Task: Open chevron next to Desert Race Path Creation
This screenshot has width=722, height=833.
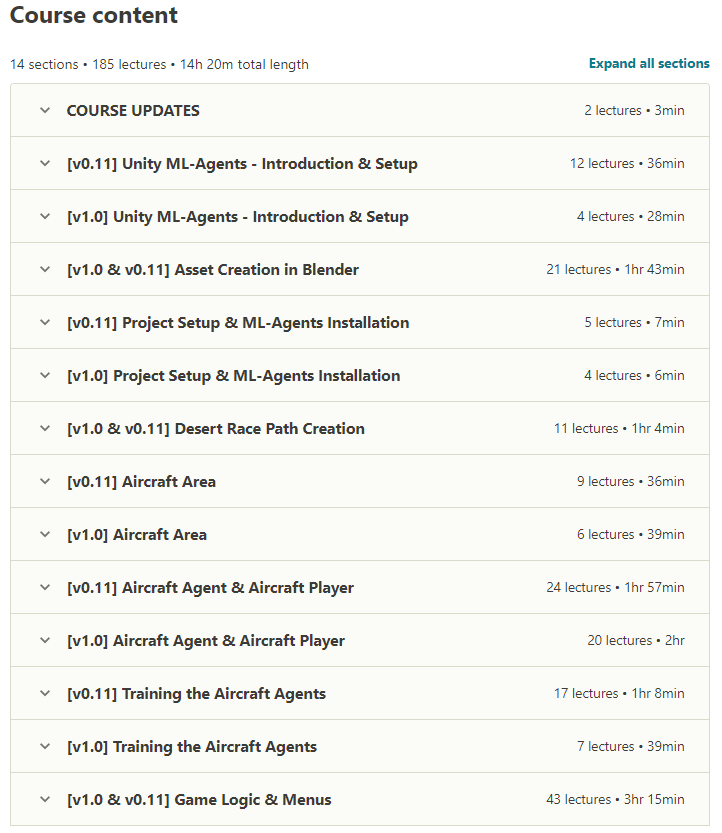Action: pos(45,428)
